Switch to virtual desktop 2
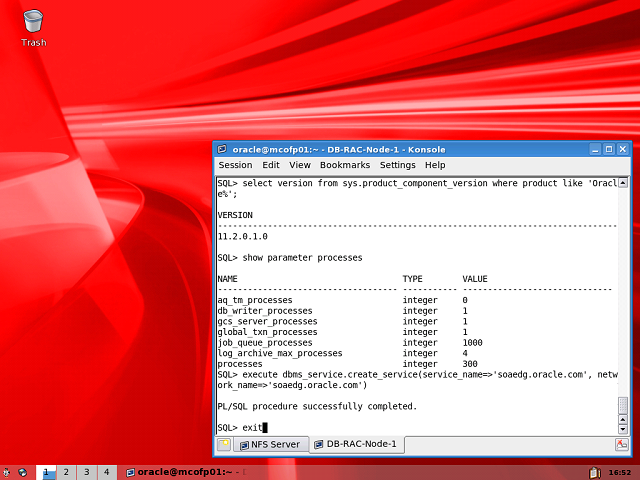Image resolution: width=640 pixels, height=480 pixels. click(66, 472)
